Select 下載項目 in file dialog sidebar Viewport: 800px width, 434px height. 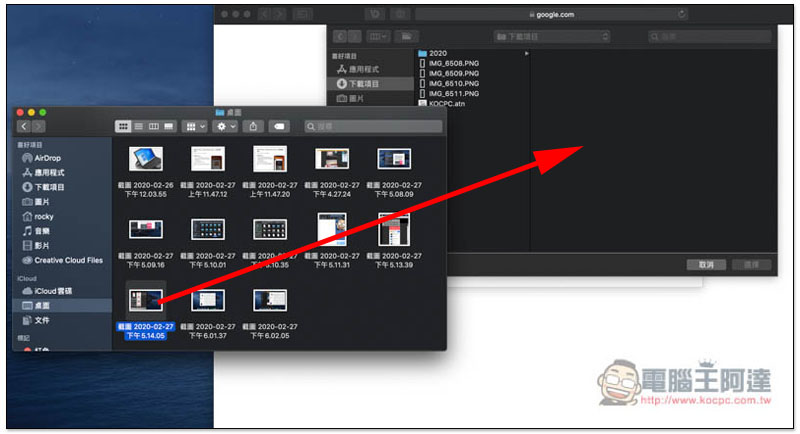click(370, 84)
